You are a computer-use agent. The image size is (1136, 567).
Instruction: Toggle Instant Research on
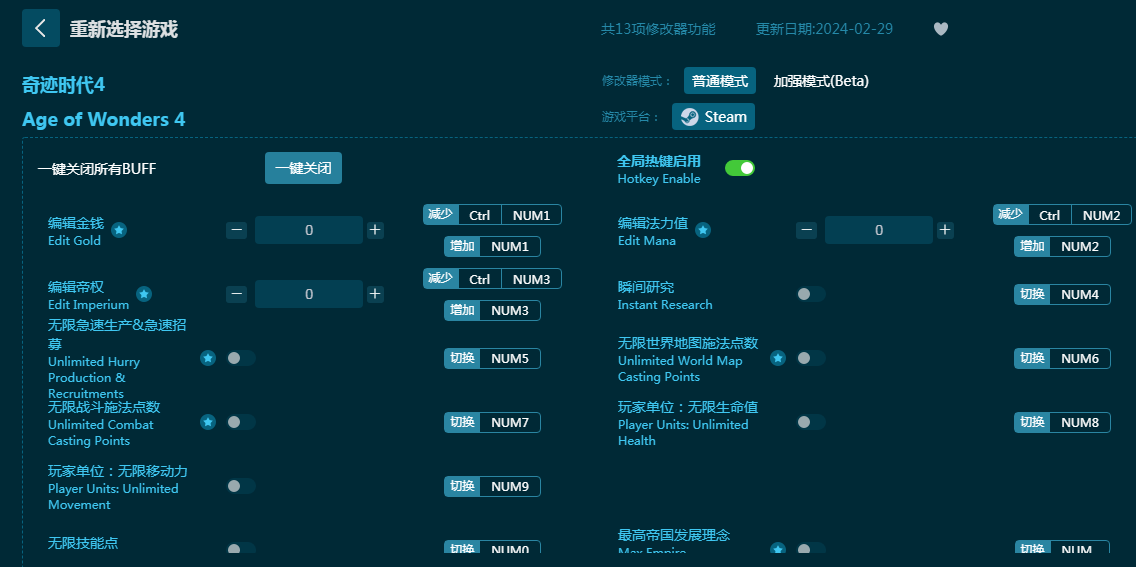811,294
